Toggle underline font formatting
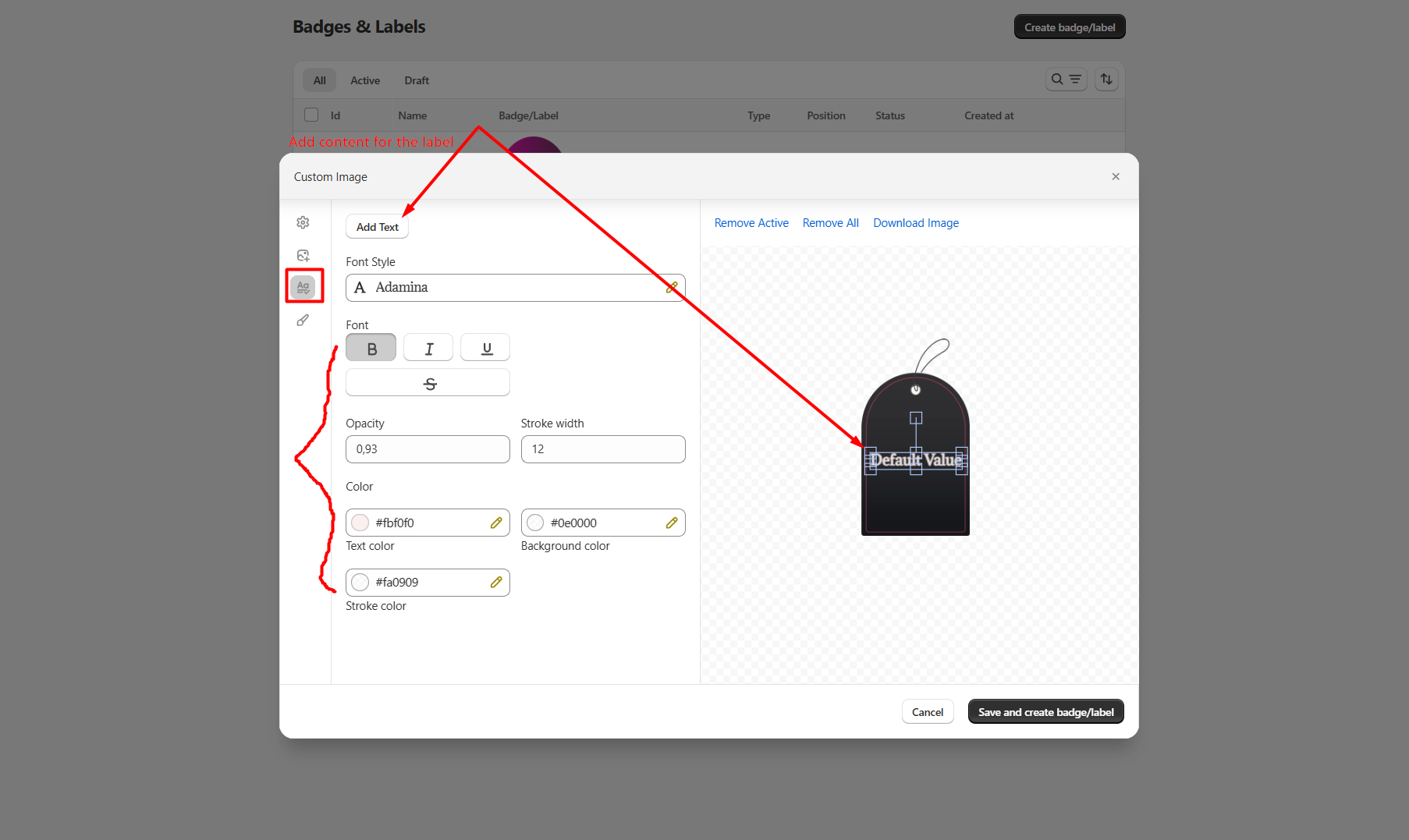Screen dimensions: 1409x840 486,349
